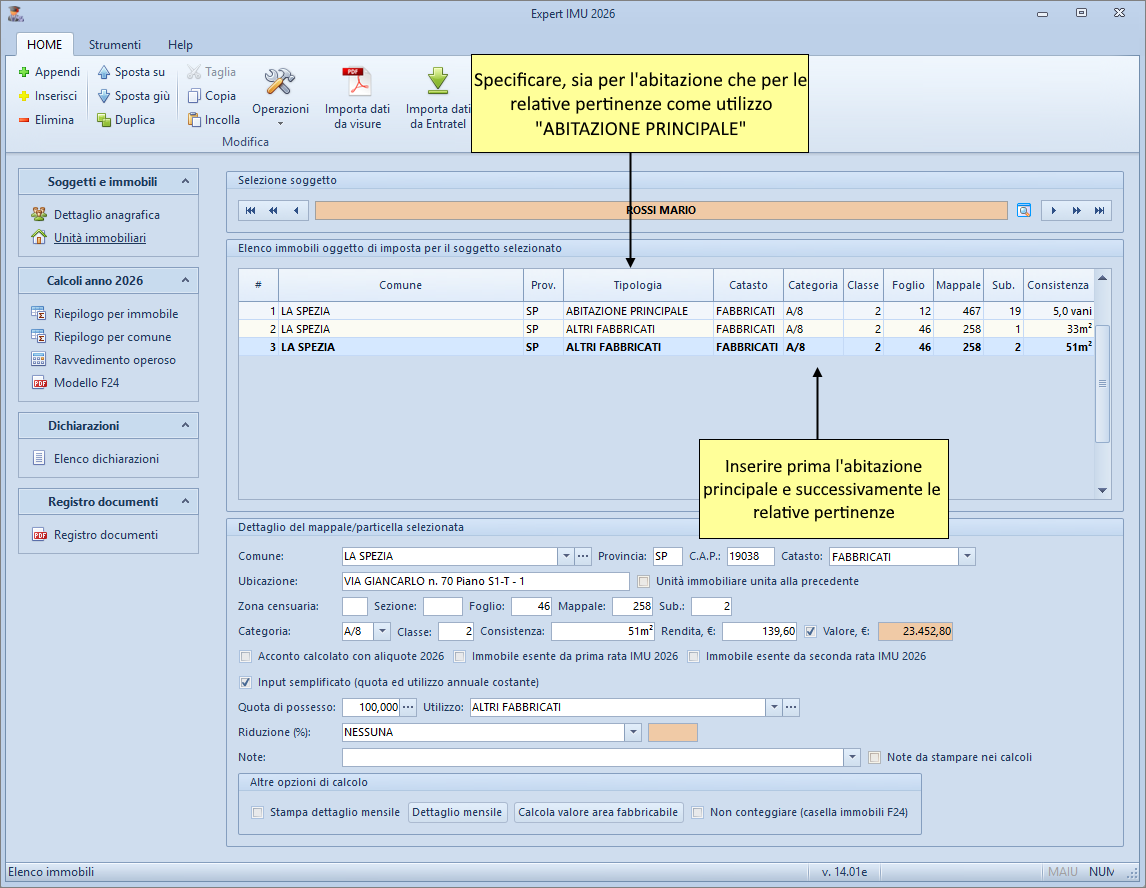1146x888 pixels.
Task: Check Stampa dettaglio mensile option
Action: click(258, 812)
